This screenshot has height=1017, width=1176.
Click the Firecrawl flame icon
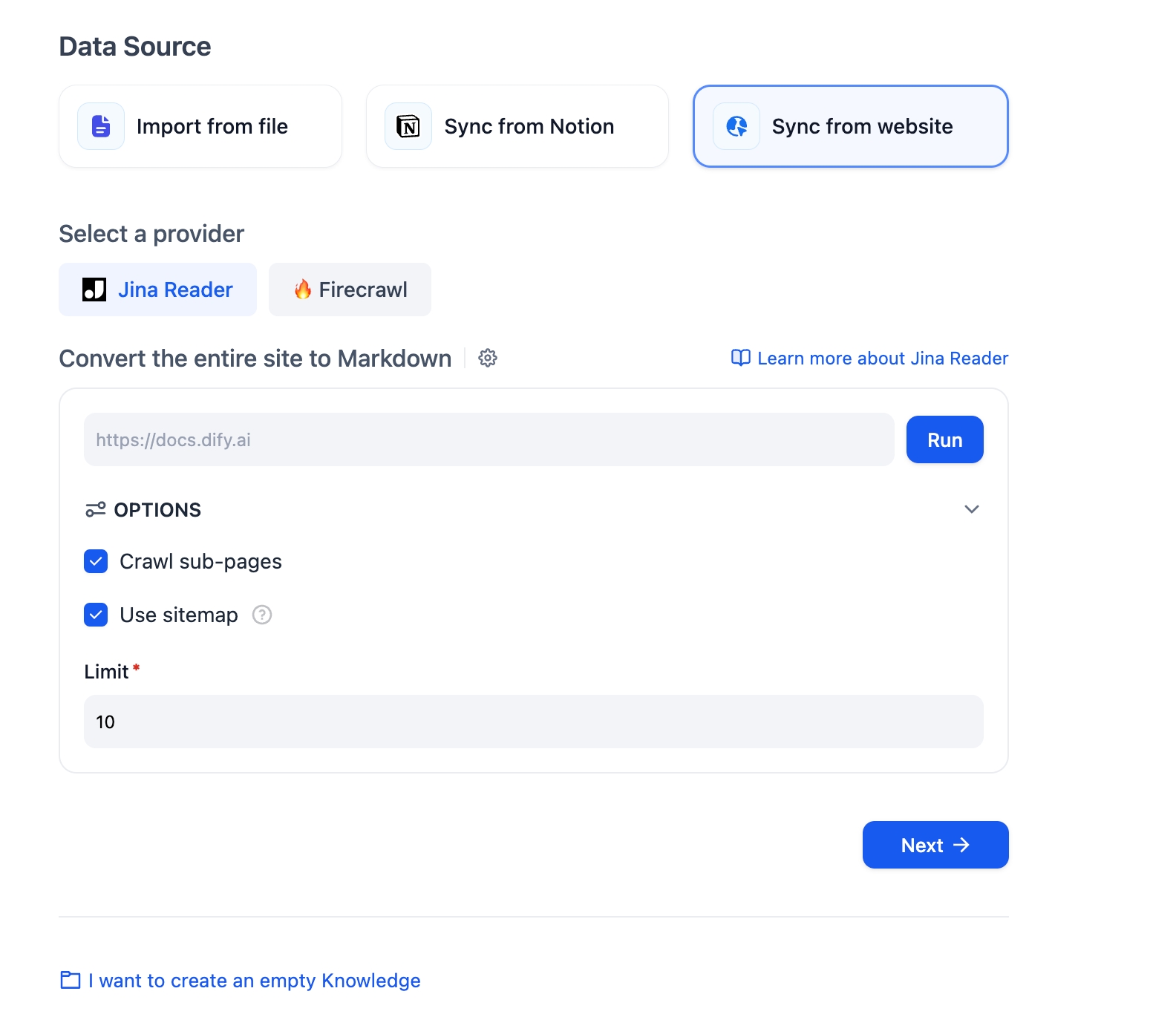[302, 290]
